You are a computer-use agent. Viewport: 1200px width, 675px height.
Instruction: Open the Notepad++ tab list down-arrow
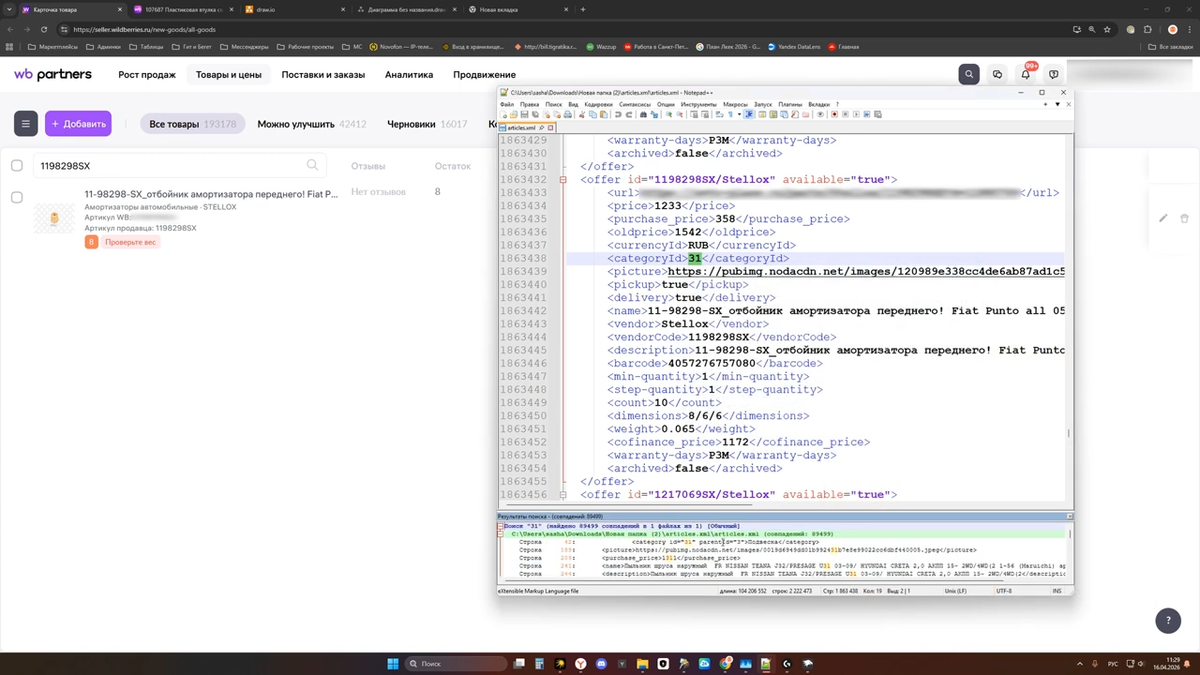pos(1057,103)
